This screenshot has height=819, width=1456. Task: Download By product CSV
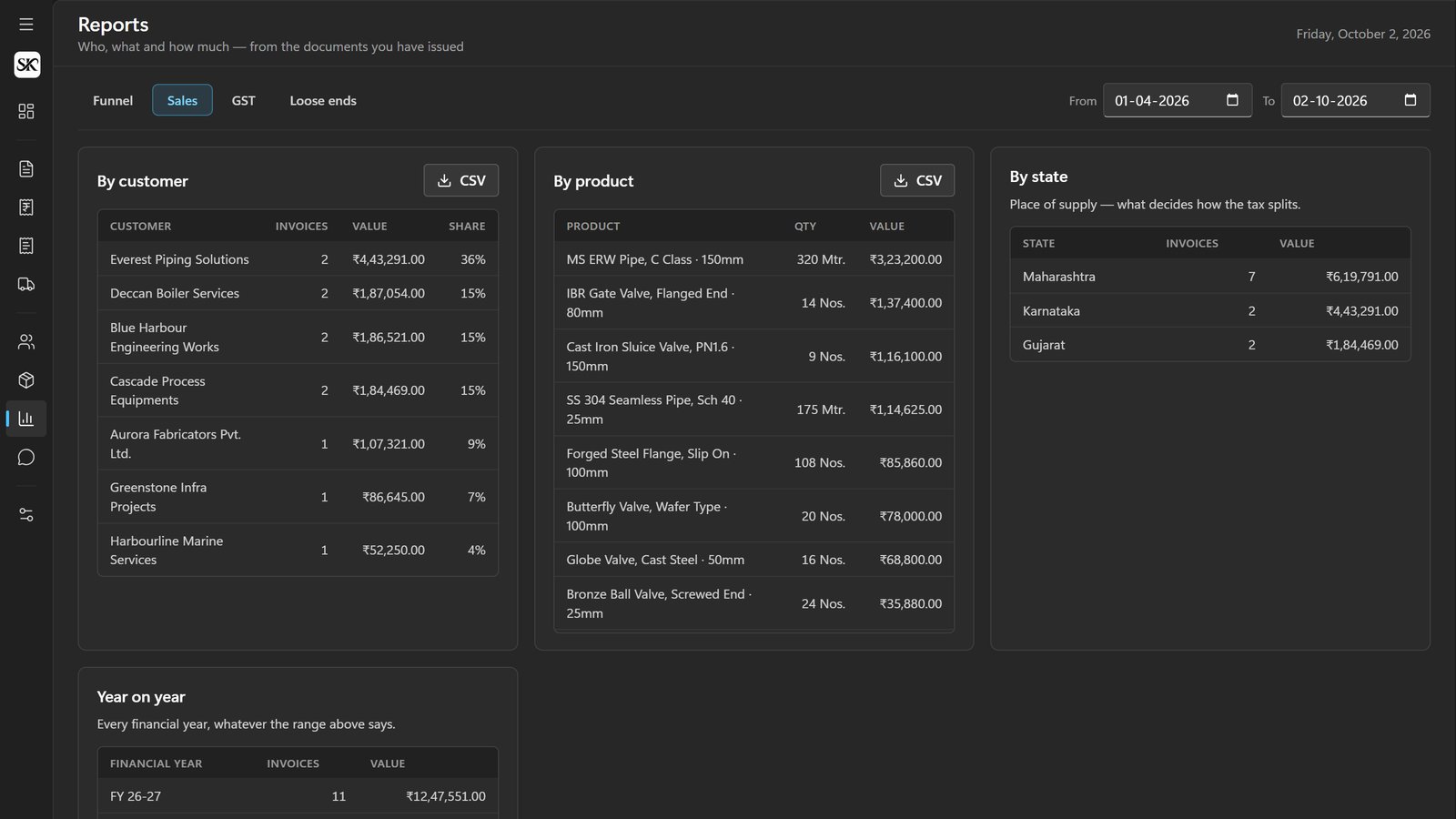tap(917, 180)
